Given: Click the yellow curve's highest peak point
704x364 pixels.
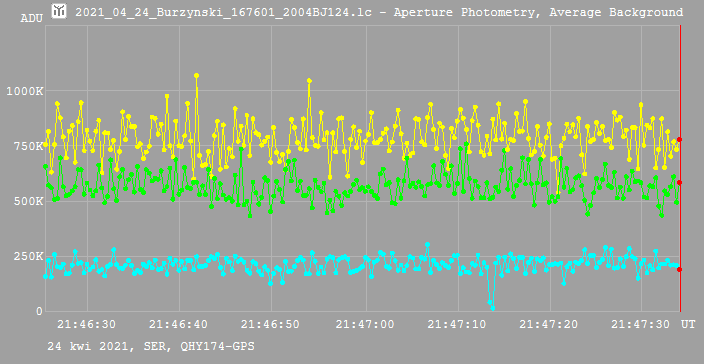Looking at the screenshot, I should click(196, 75).
